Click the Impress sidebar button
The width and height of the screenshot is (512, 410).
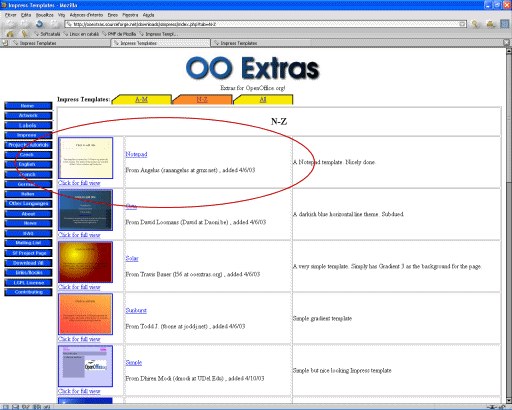[x=28, y=135]
